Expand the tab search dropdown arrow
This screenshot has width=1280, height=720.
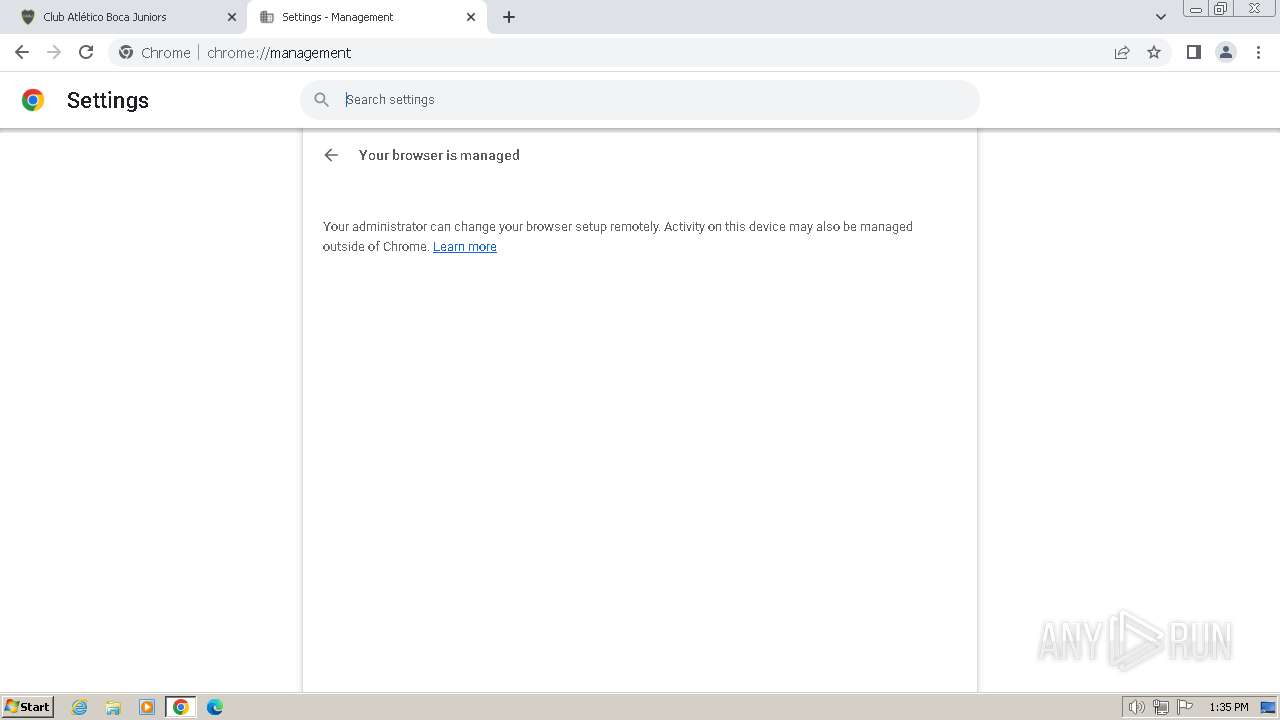click(1161, 17)
